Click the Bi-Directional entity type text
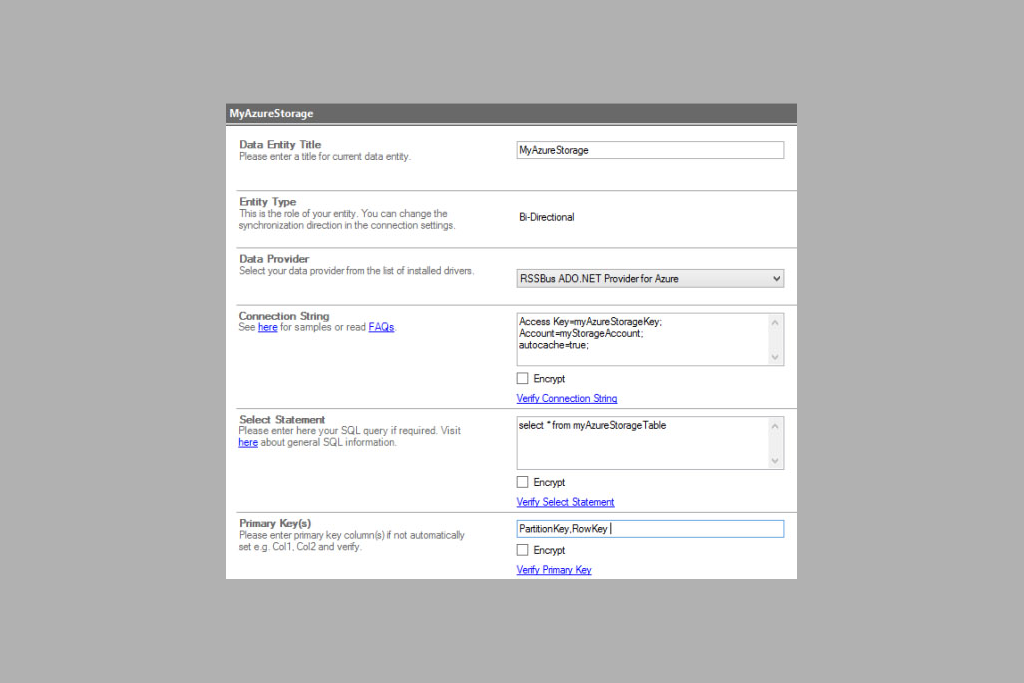Image resolution: width=1024 pixels, height=683 pixels. click(x=546, y=217)
